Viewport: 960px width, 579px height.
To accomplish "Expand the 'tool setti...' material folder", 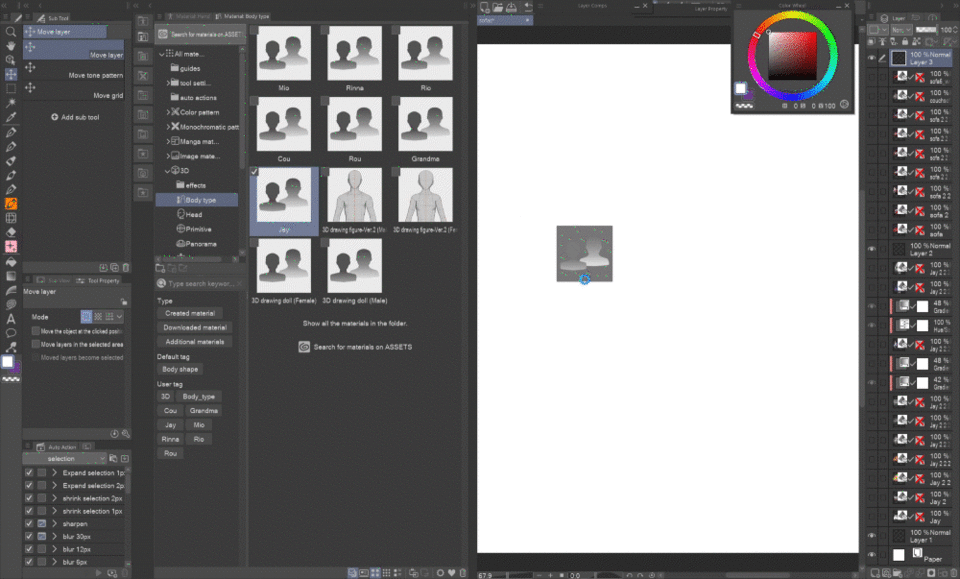I will (168, 83).
